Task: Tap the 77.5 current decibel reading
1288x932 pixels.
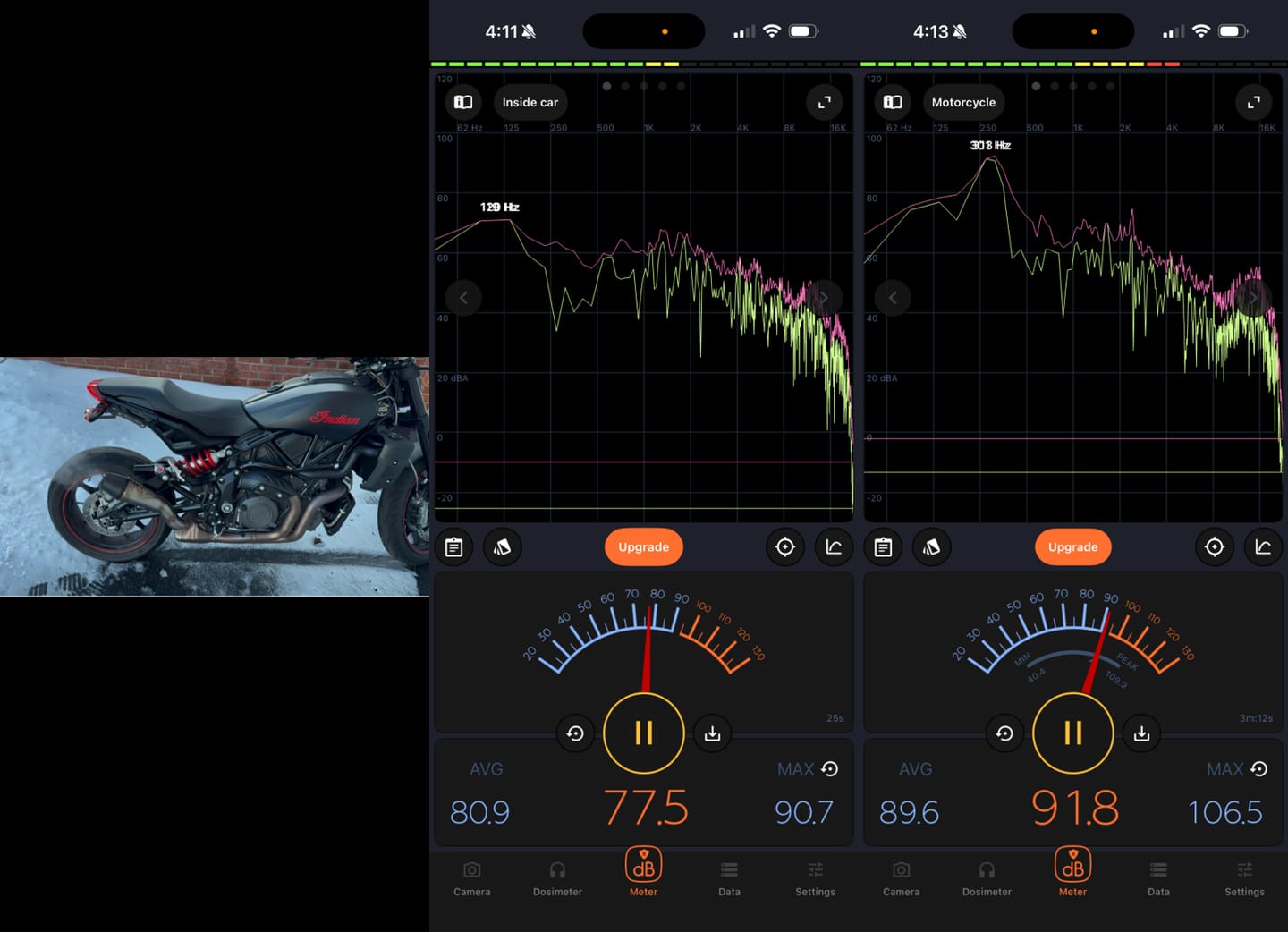Action: tap(646, 808)
